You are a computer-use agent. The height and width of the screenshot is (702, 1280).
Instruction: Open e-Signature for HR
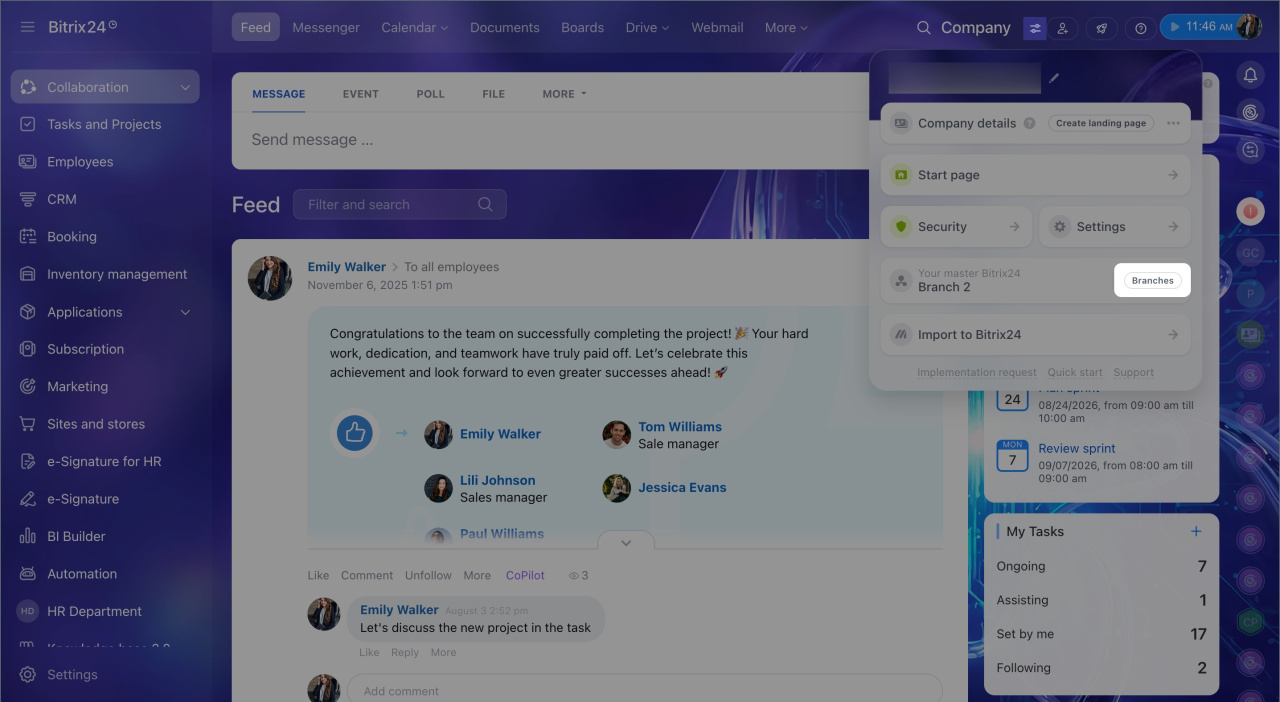[x=105, y=461]
